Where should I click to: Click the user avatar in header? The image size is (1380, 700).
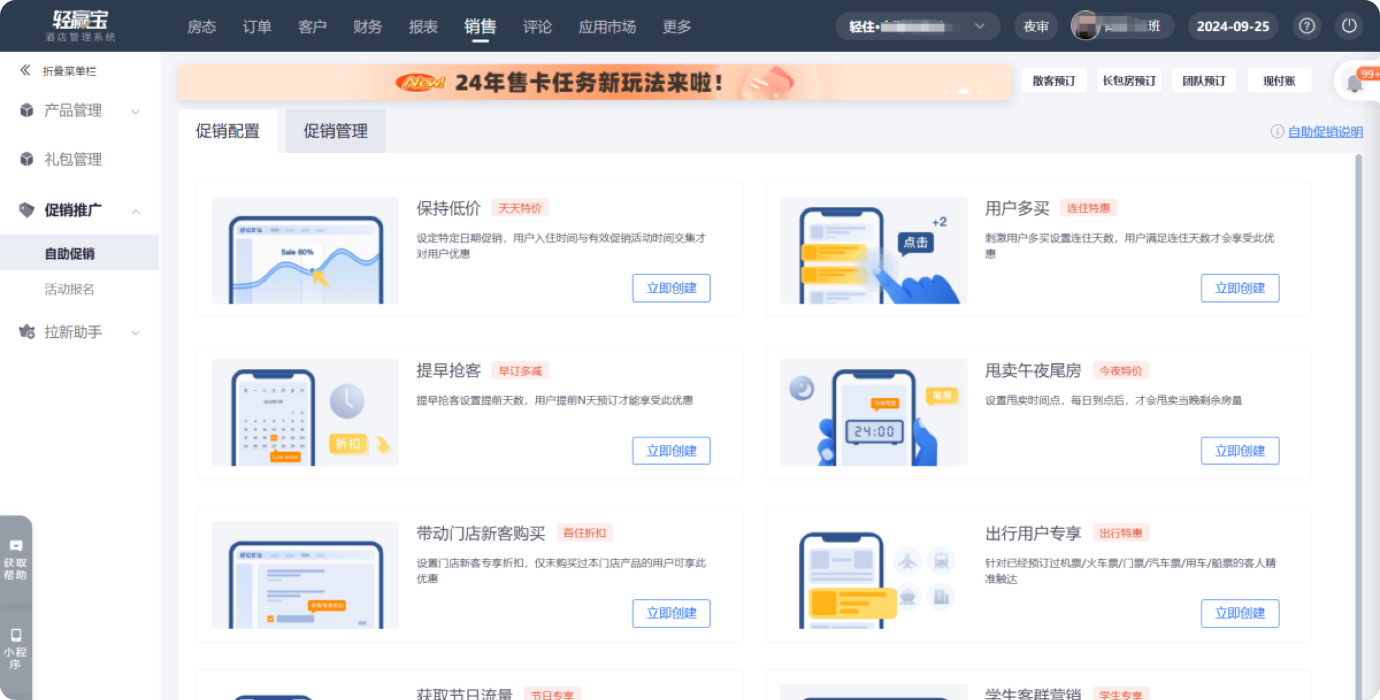point(1085,26)
